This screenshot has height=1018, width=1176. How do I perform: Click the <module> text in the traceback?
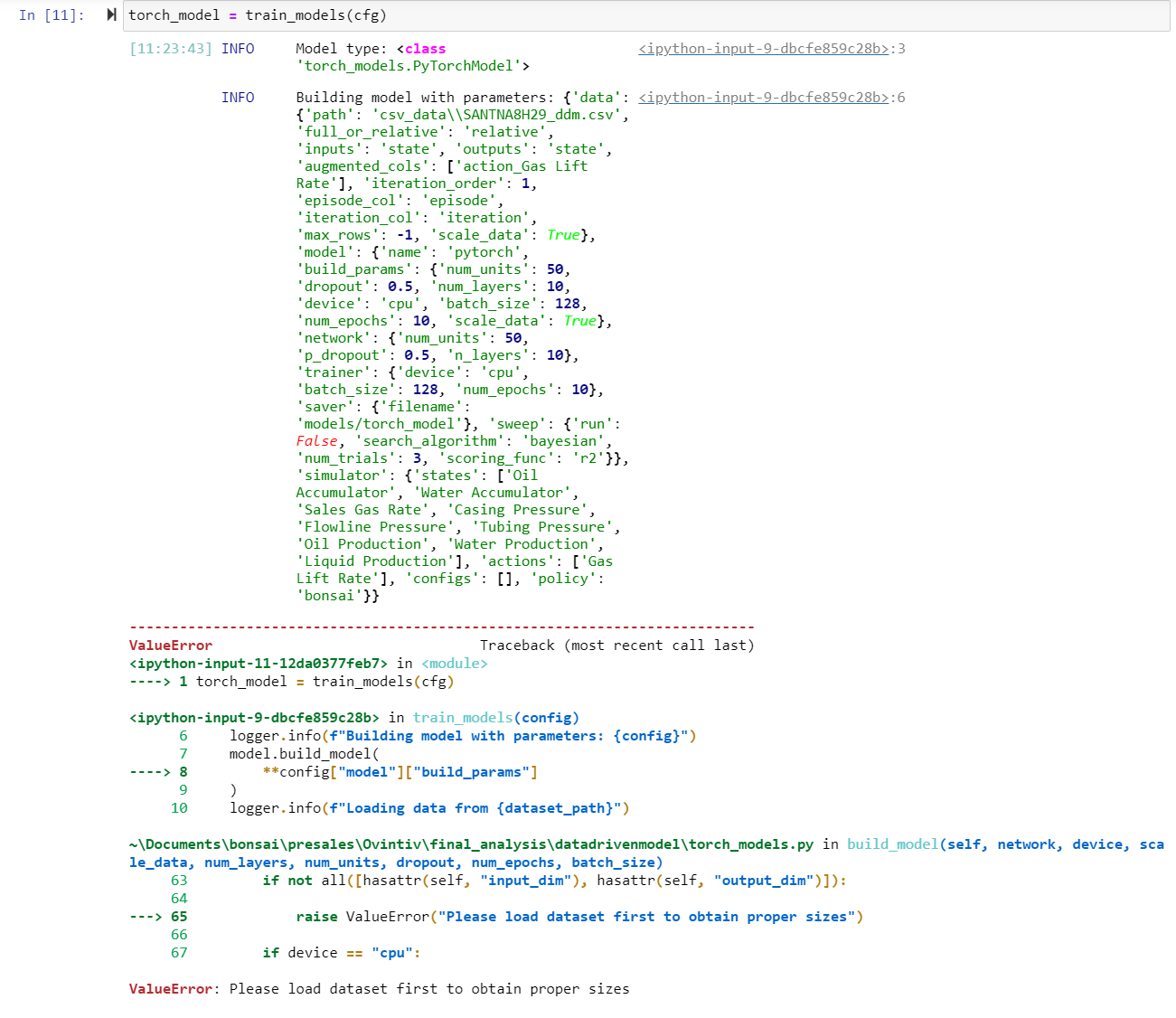coord(455,664)
